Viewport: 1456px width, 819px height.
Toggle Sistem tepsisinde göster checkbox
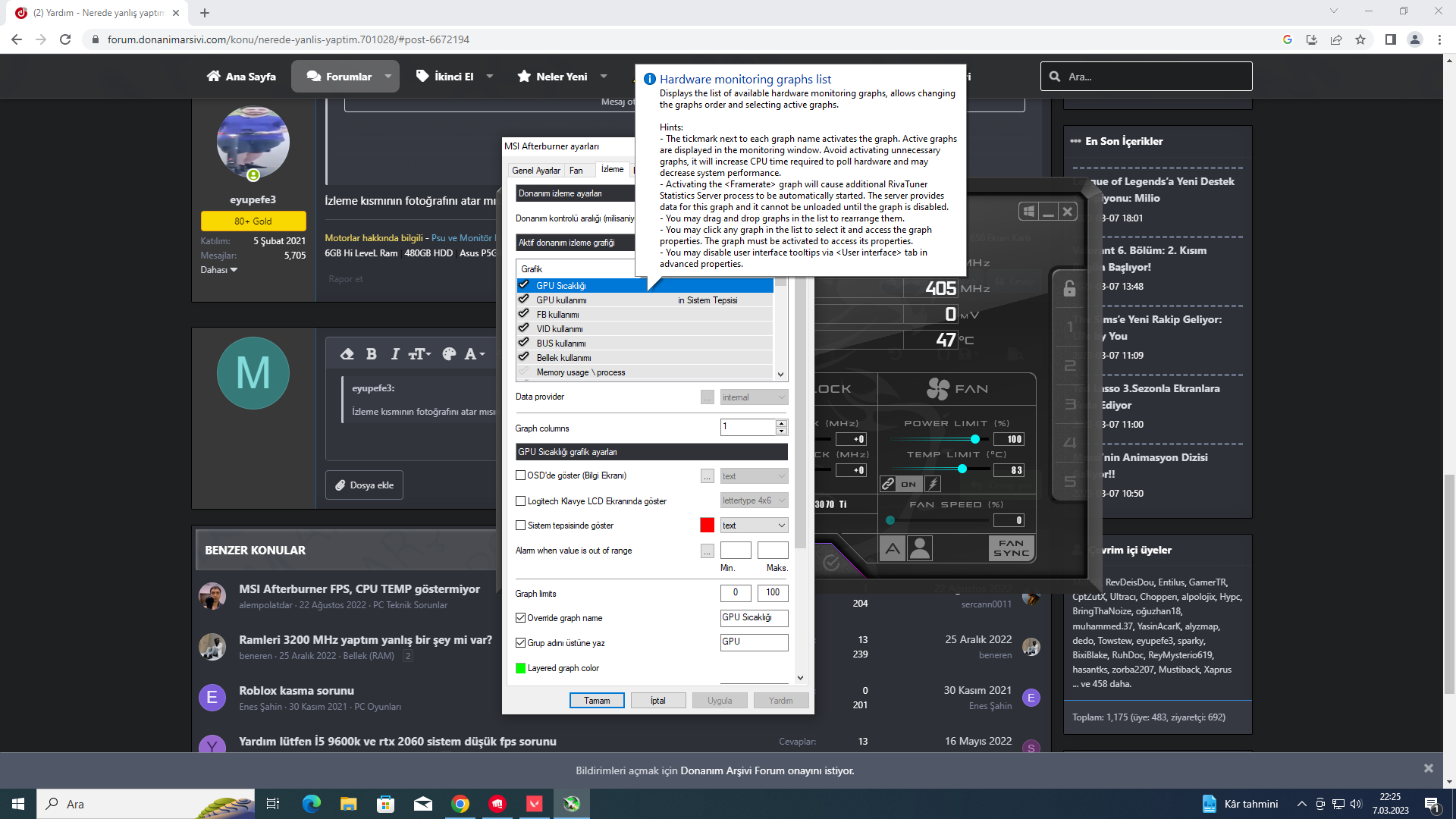(520, 526)
